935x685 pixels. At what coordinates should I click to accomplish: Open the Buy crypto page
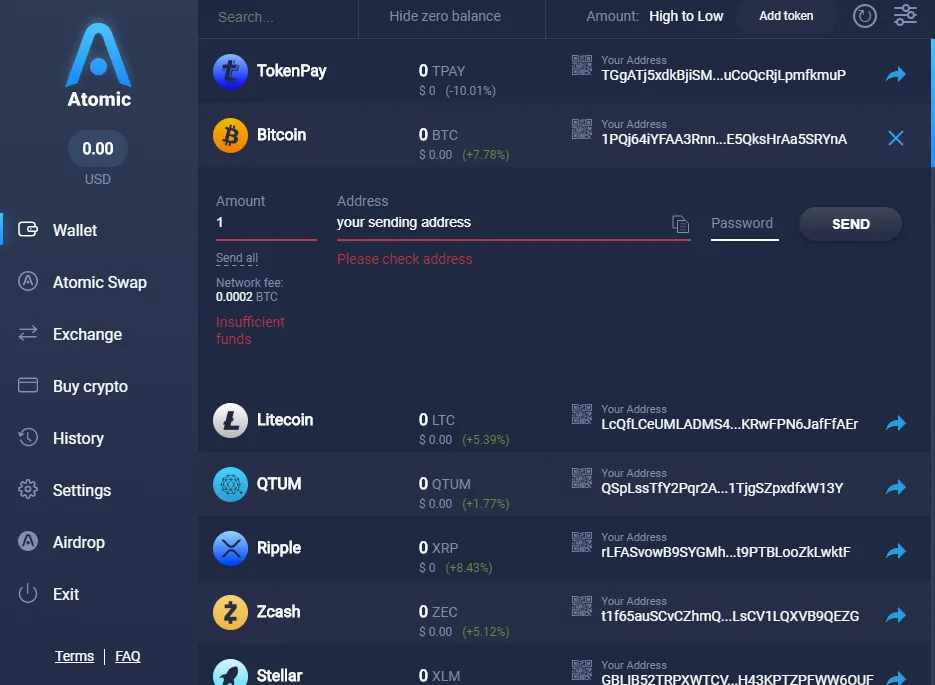point(90,386)
